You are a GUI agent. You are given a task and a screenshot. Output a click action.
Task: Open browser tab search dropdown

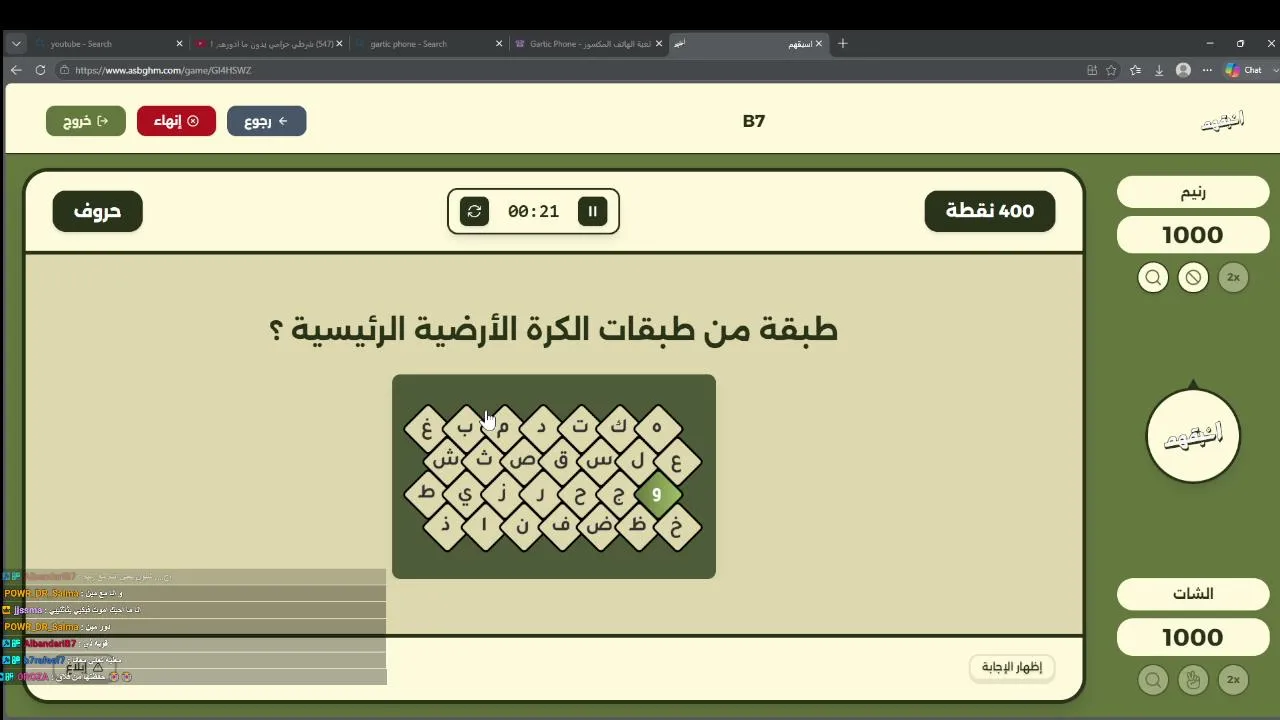(x=16, y=44)
